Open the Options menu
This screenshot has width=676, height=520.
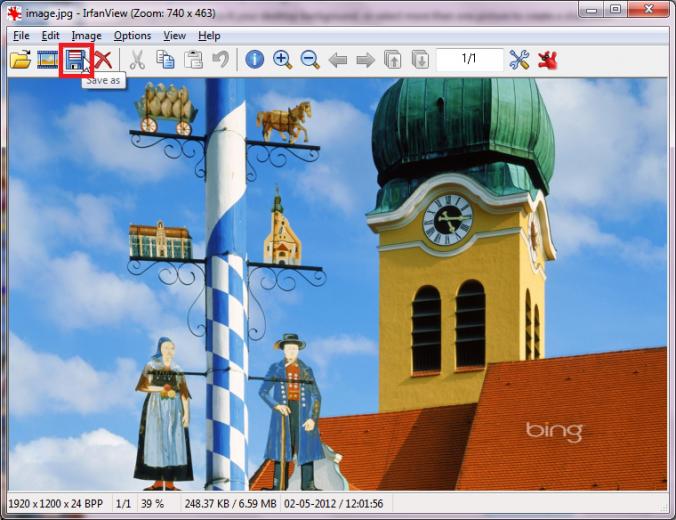point(132,36)
